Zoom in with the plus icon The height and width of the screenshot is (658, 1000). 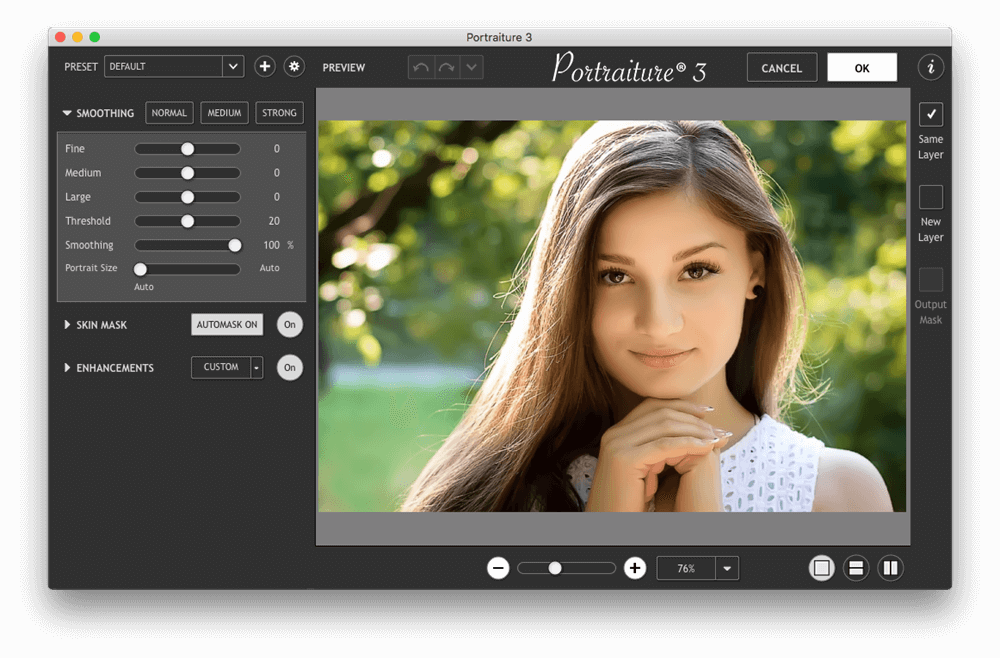tap(634, 568)
